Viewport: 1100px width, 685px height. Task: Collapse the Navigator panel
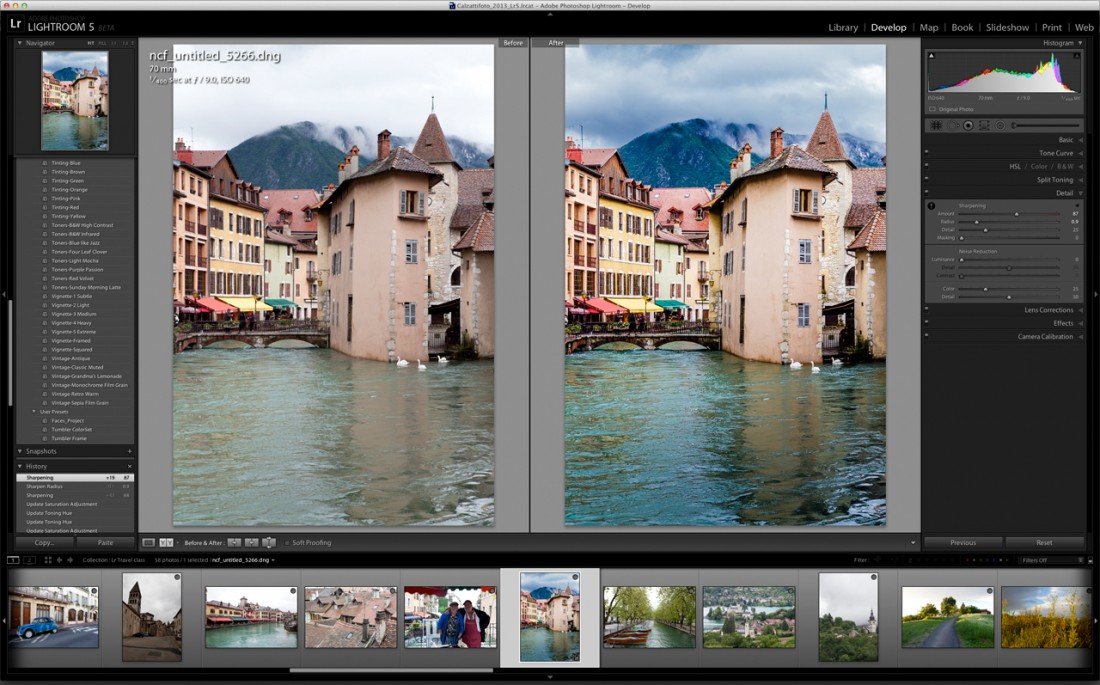[x=20, y=43]
